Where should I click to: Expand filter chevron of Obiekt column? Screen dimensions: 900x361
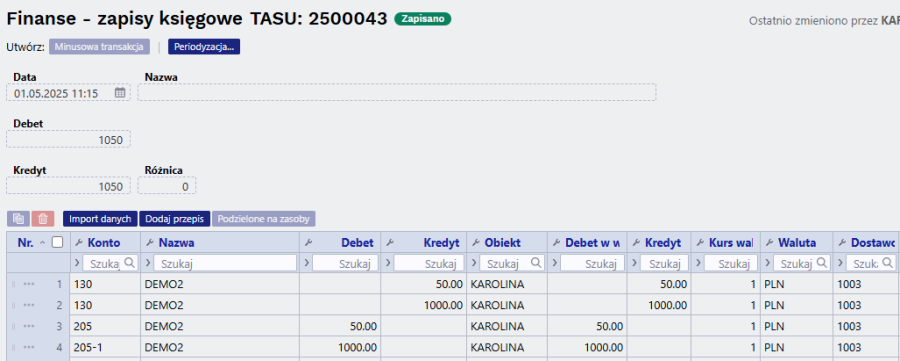[474, 263]
